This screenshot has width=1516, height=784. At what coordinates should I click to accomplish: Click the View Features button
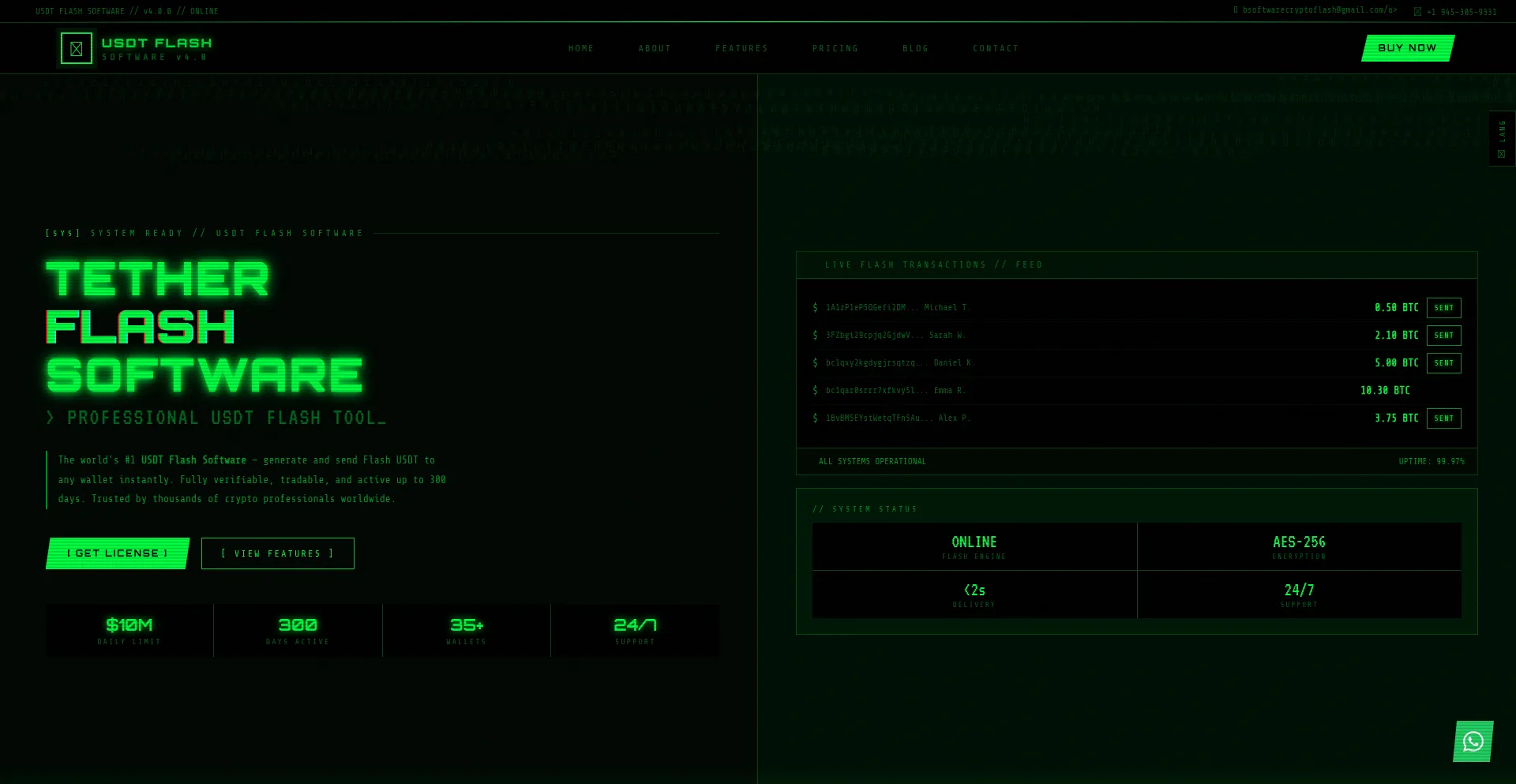click(x=278, y=553)
